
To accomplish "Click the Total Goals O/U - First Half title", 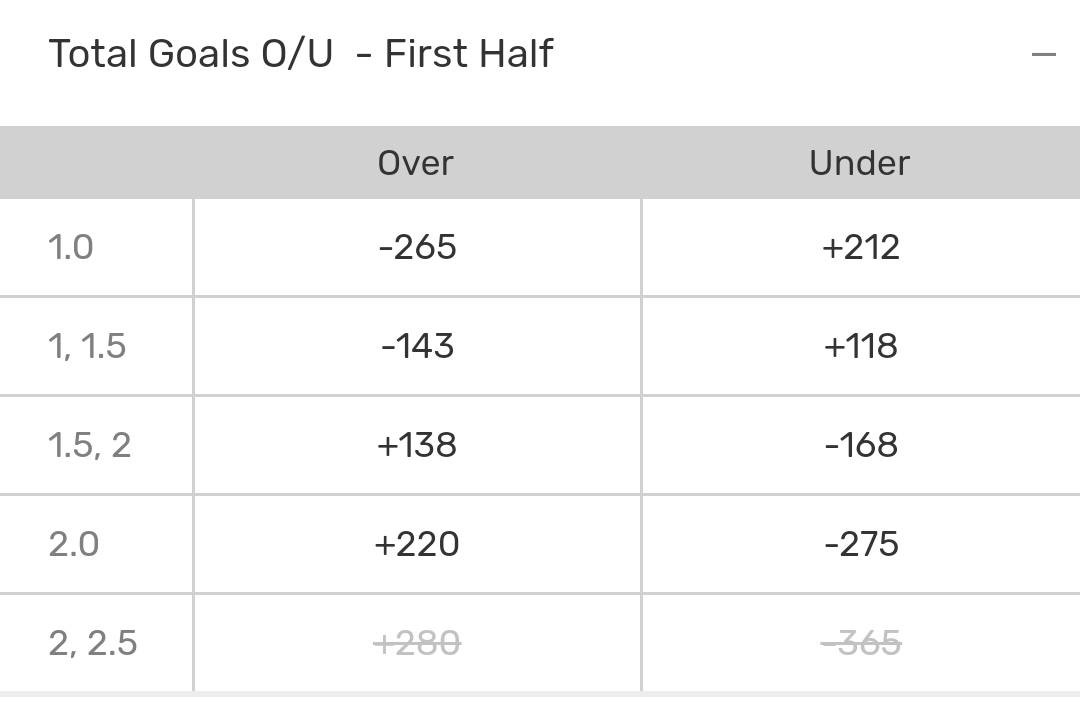I will pyautogui.click(x=300, y=54).
